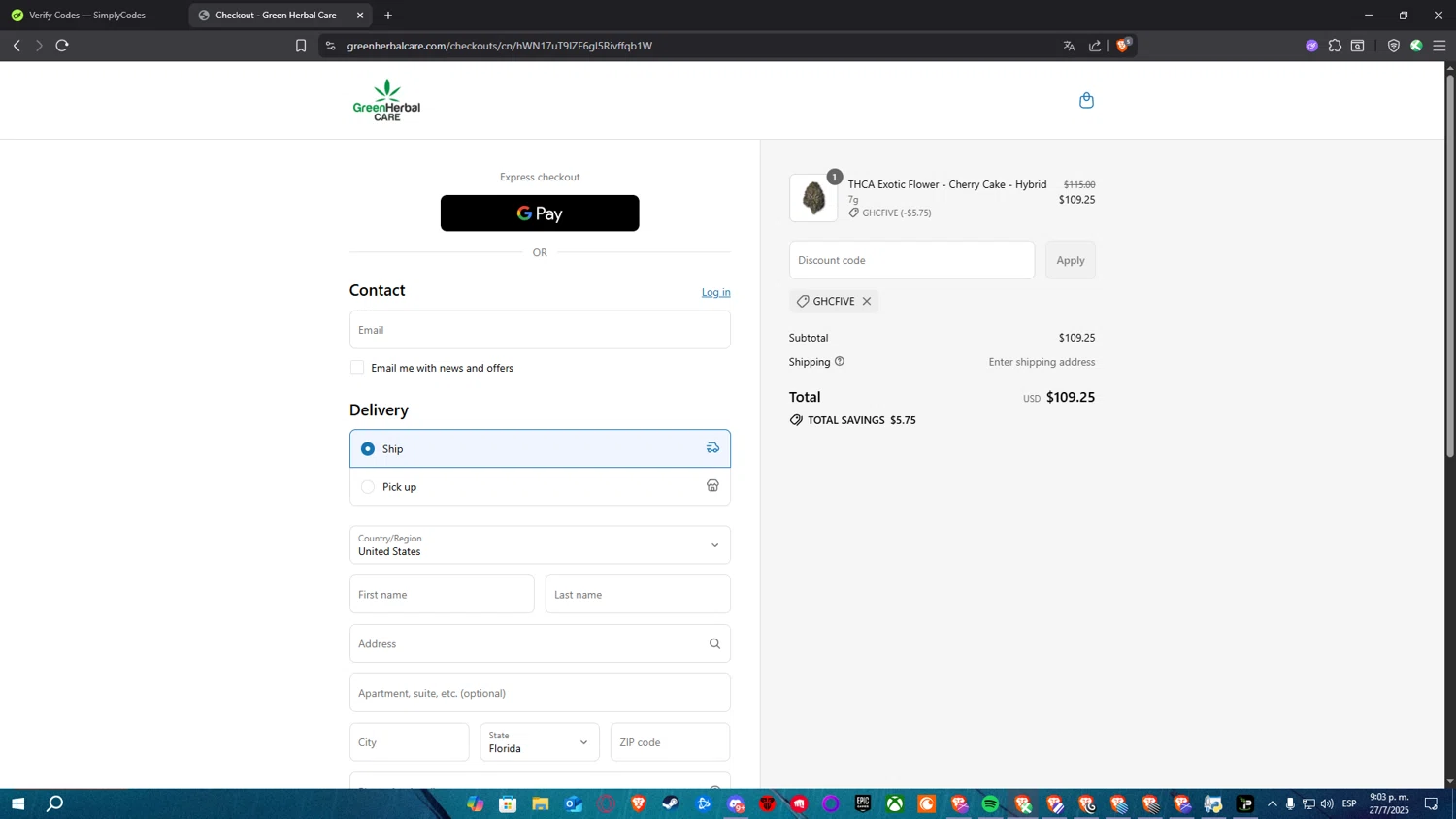This screenshot has width=1456, height=819.
Task: Open Brave VPN shield icon
Action: pos(1393,46)
